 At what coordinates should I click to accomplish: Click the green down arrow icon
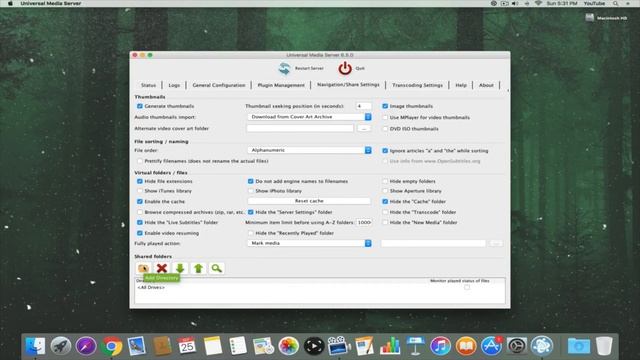pos(180,268)
